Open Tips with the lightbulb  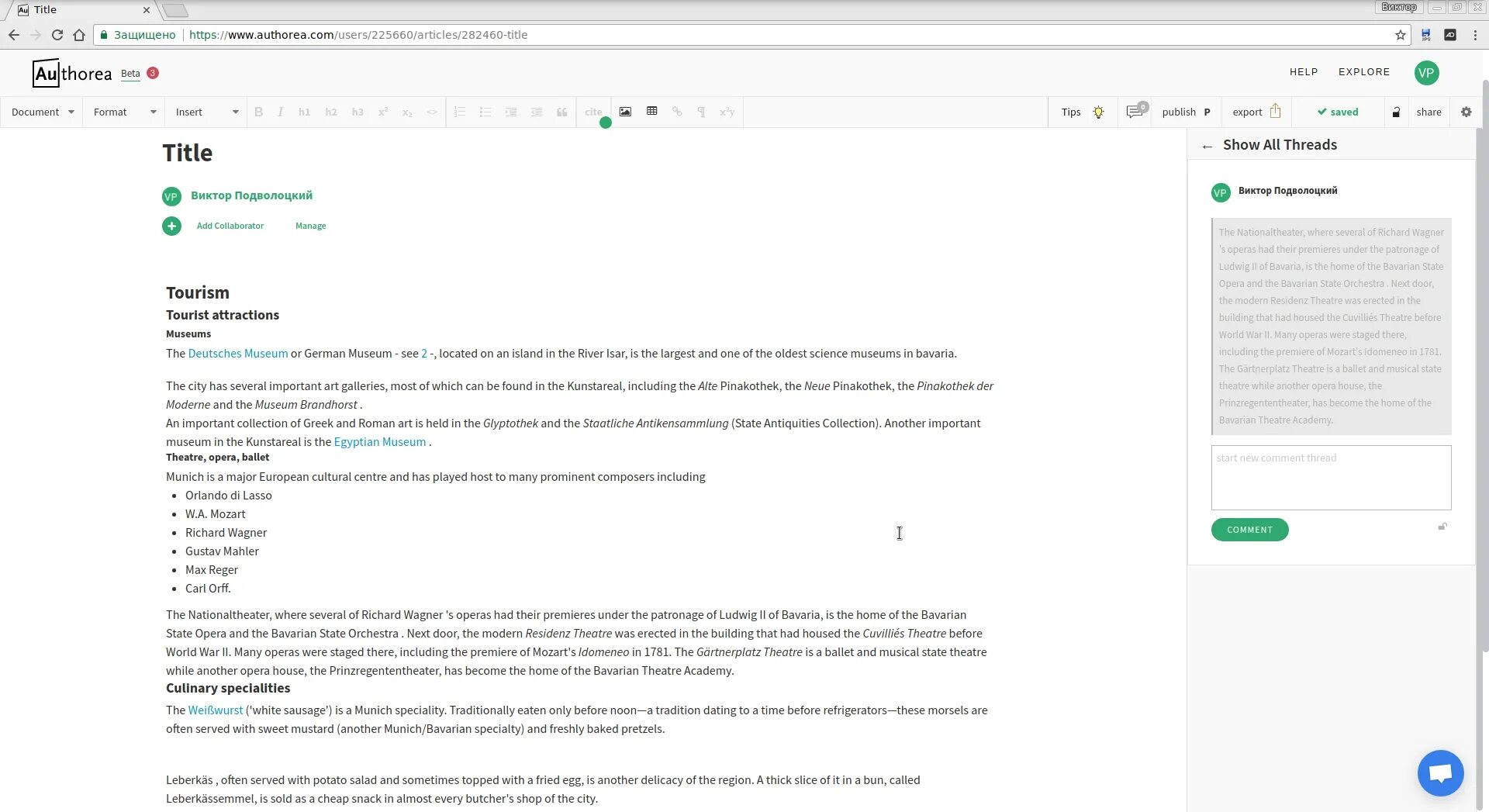(1083, 112)
